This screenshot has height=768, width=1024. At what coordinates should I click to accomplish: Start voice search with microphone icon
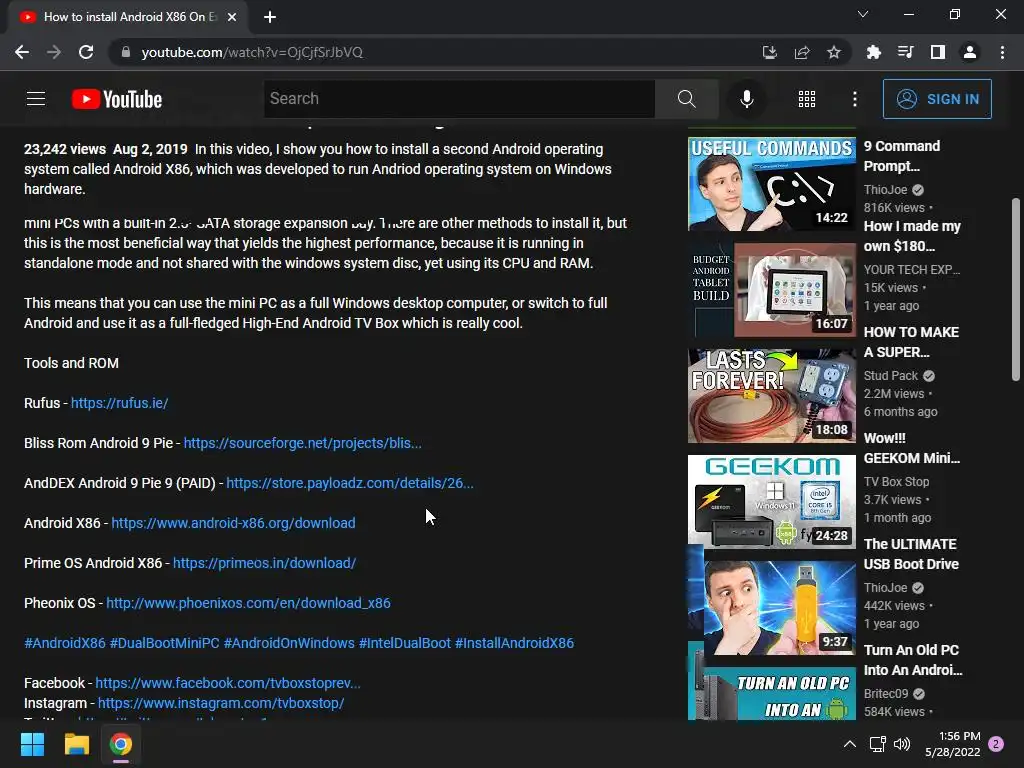(x=746, y=99)
